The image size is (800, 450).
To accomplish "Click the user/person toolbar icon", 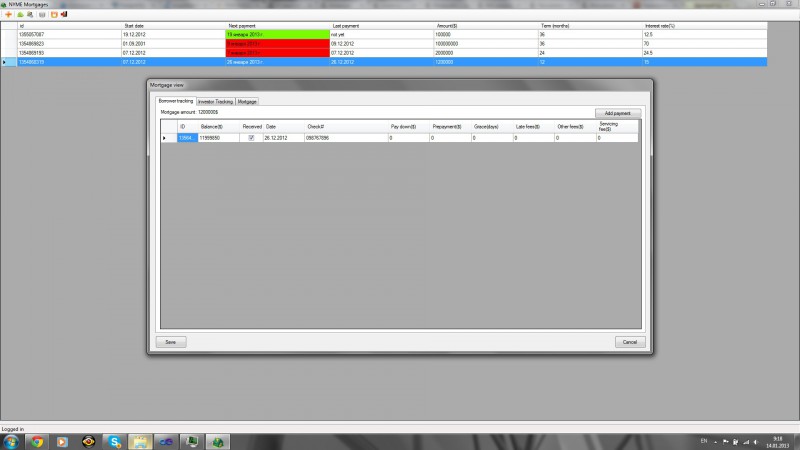I will (x=30, y=14).
